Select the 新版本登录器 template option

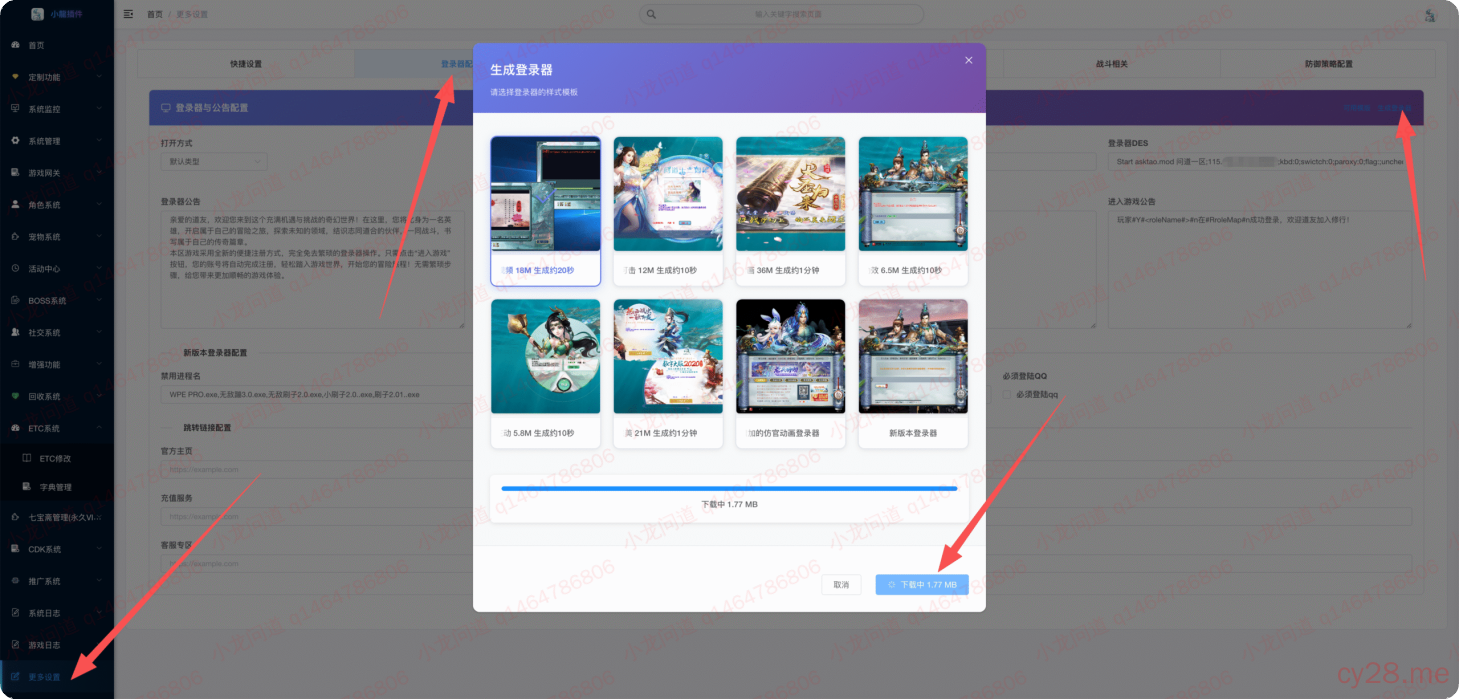(x=912, y=373)
